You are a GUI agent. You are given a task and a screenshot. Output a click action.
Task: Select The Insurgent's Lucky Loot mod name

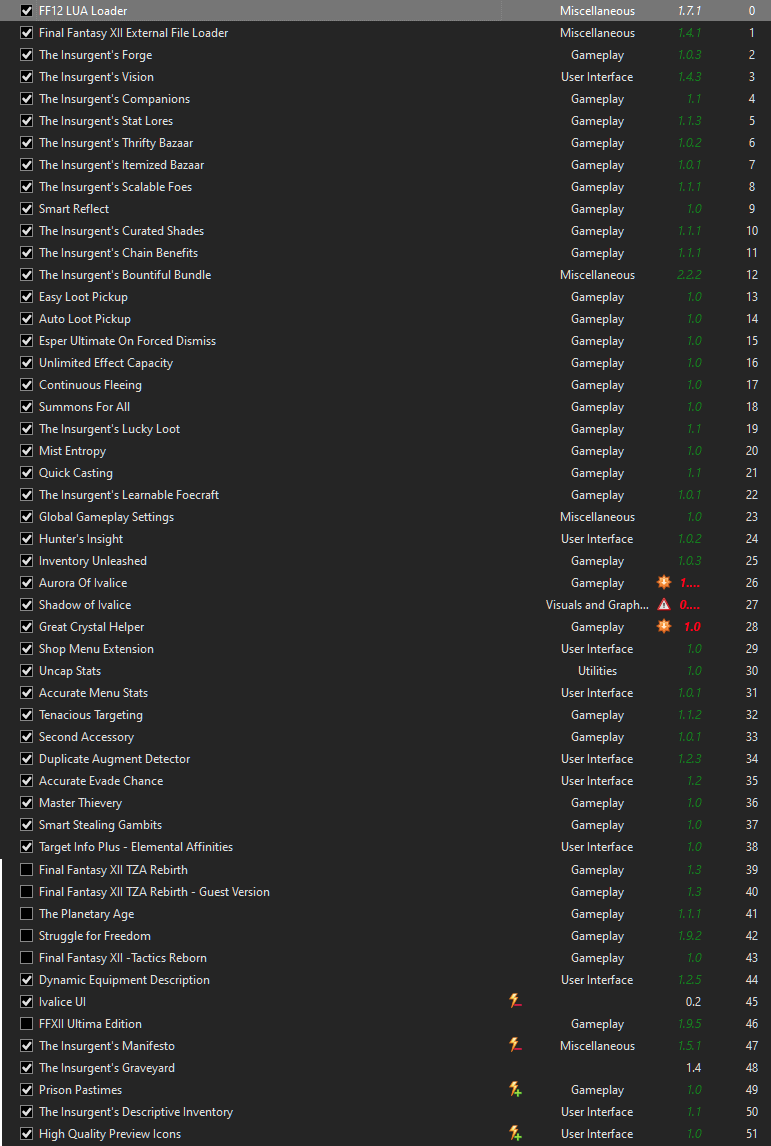coord(110,429)
